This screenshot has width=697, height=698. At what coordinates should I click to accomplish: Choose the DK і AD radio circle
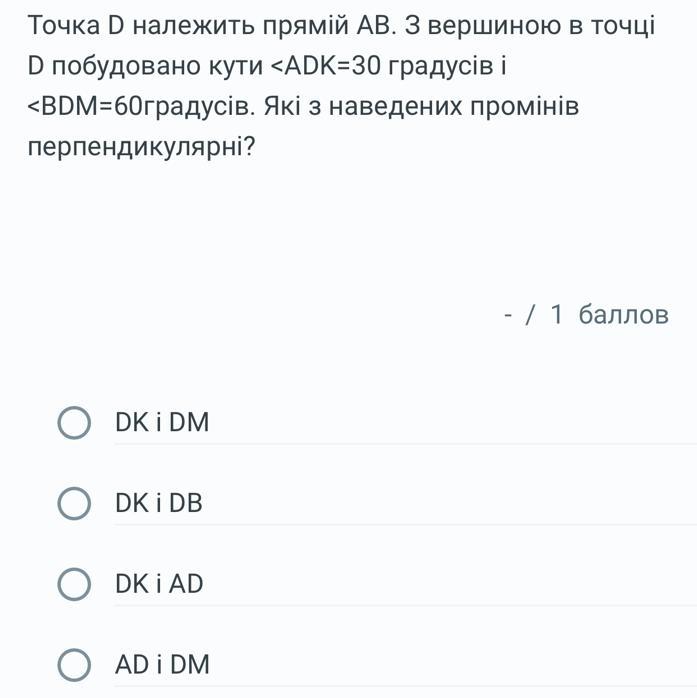72,584
